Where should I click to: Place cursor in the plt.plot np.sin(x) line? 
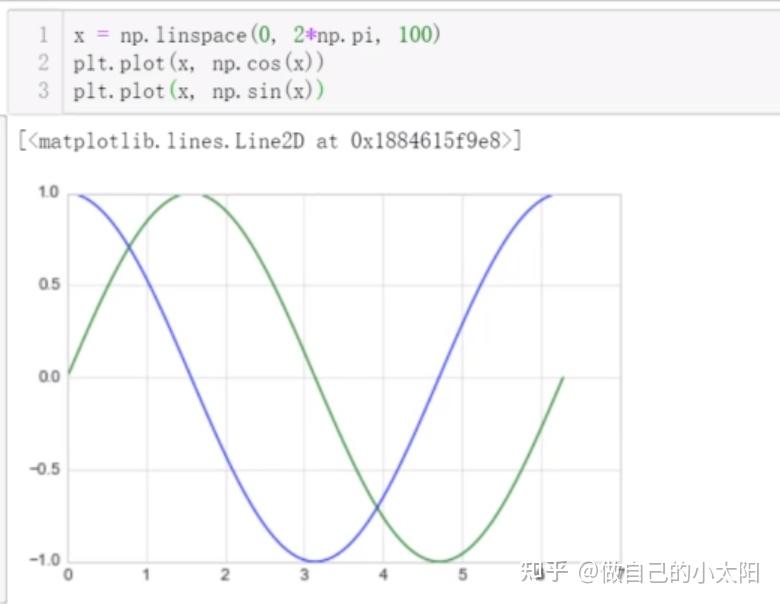198,91
